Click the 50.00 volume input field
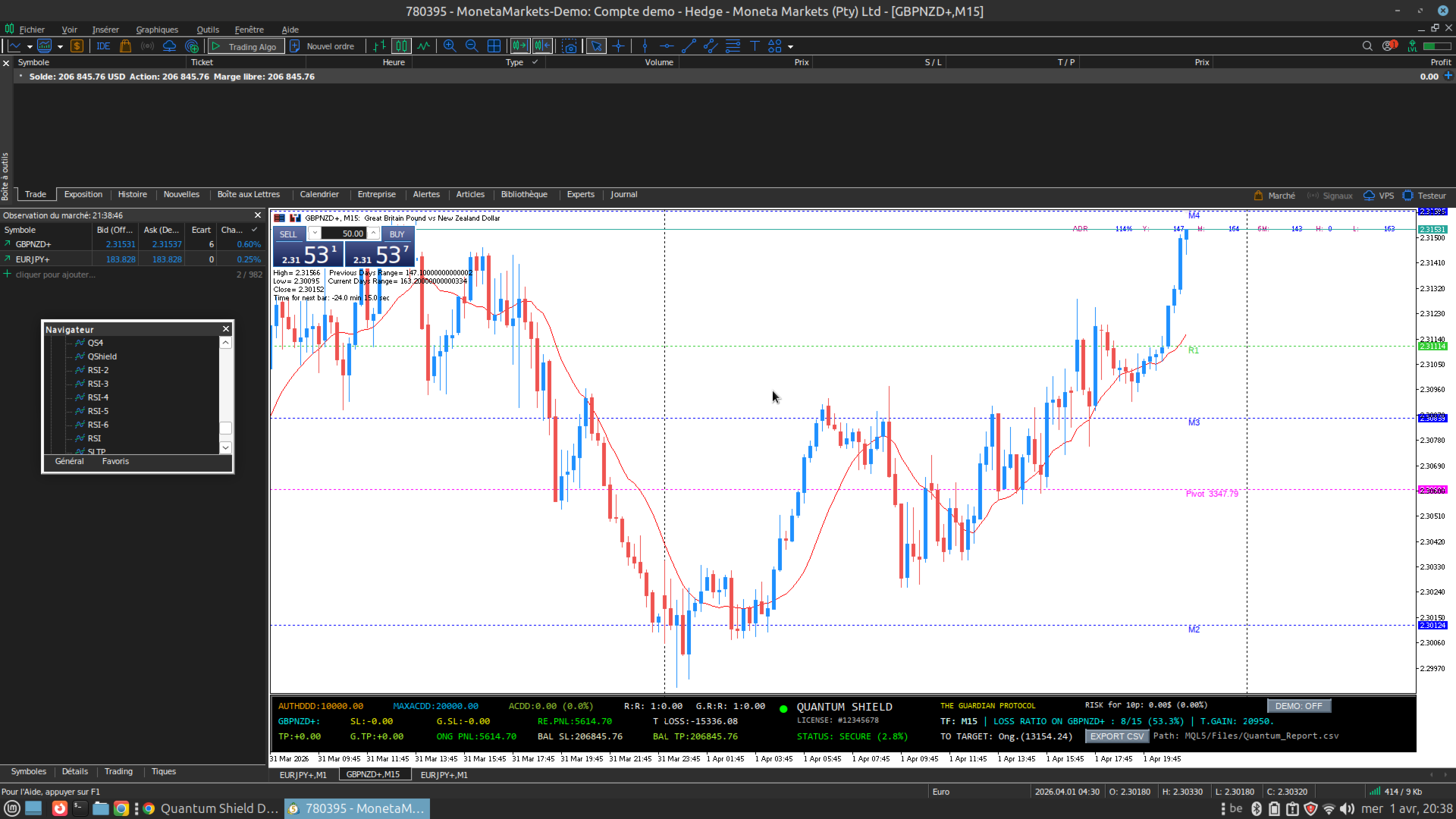Viewport: 1456px width, 819px height. (x=346, y=234)
